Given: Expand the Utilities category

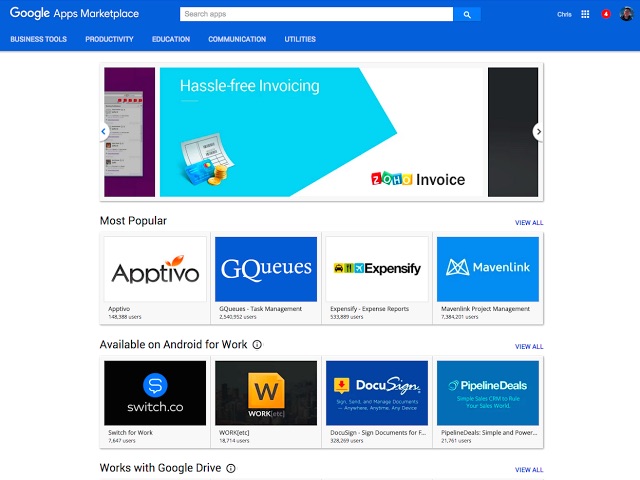Looking at the screenshot, I should pyautogui.click(x=300, y=39).
